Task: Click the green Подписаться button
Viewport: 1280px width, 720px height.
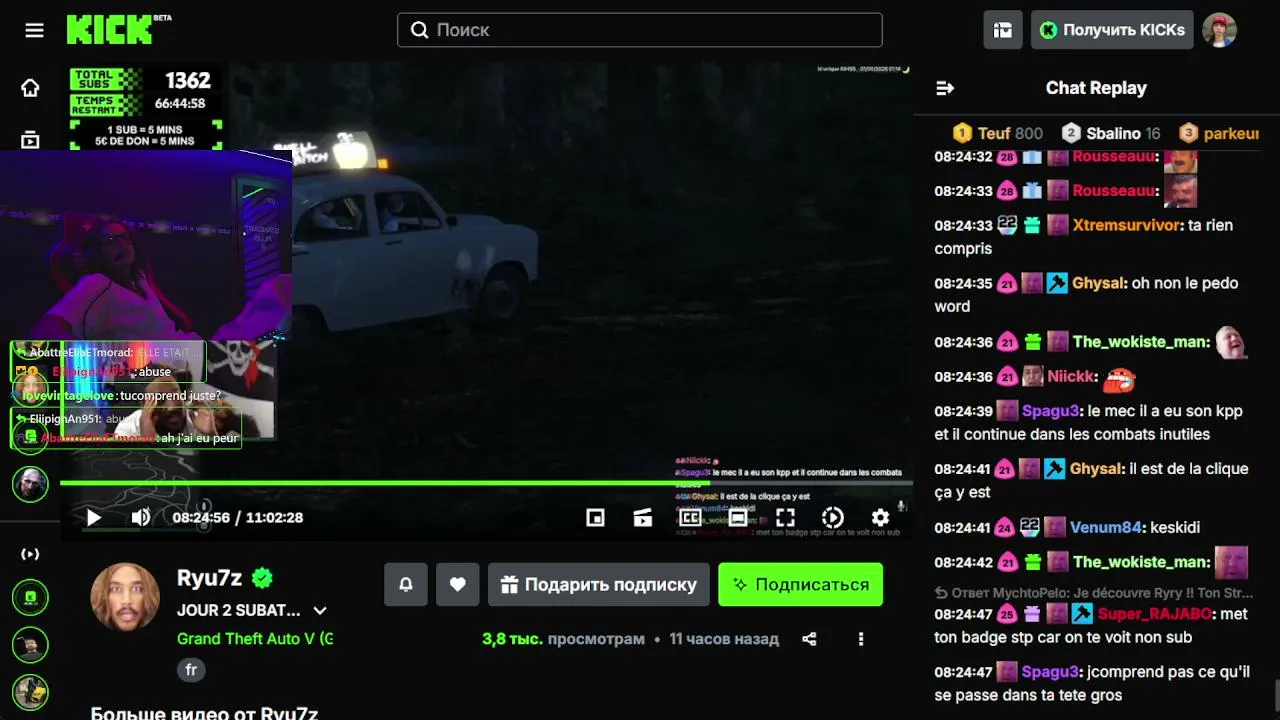Action: click(x=800, y=584)
